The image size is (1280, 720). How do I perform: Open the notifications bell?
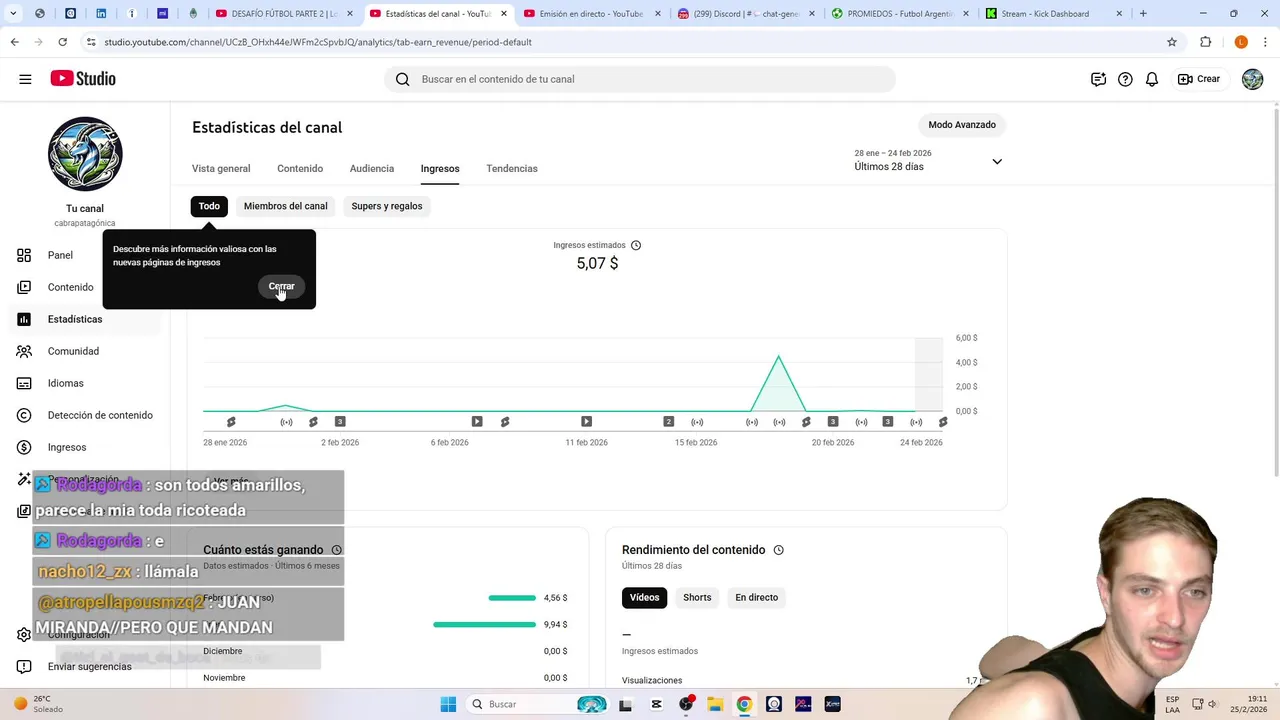click(x=1152, y=79)
